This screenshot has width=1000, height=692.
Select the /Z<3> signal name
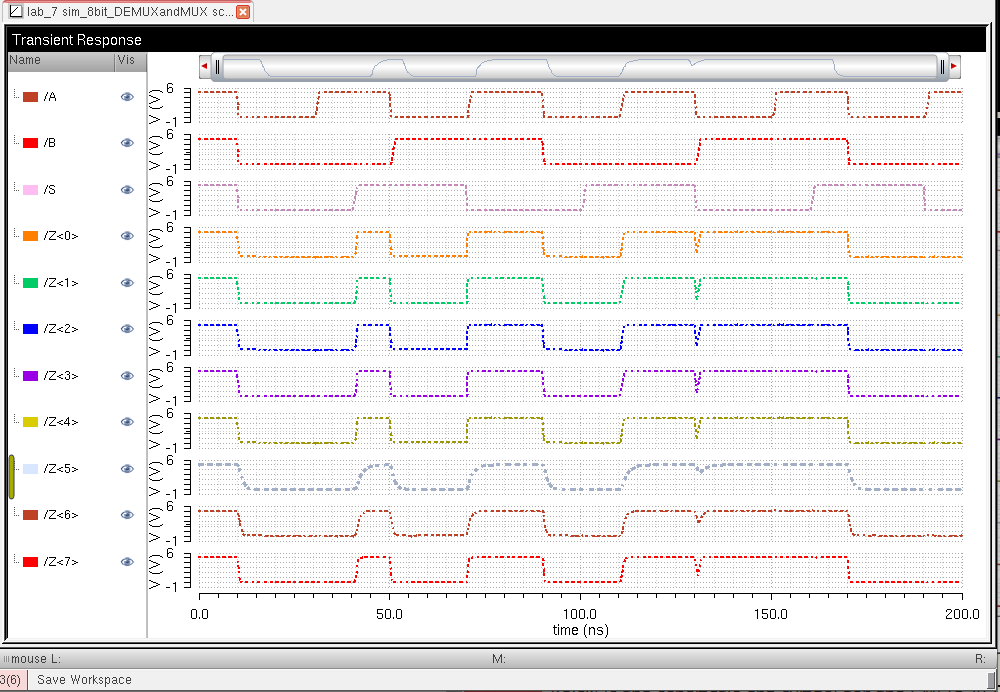(61, 376)
